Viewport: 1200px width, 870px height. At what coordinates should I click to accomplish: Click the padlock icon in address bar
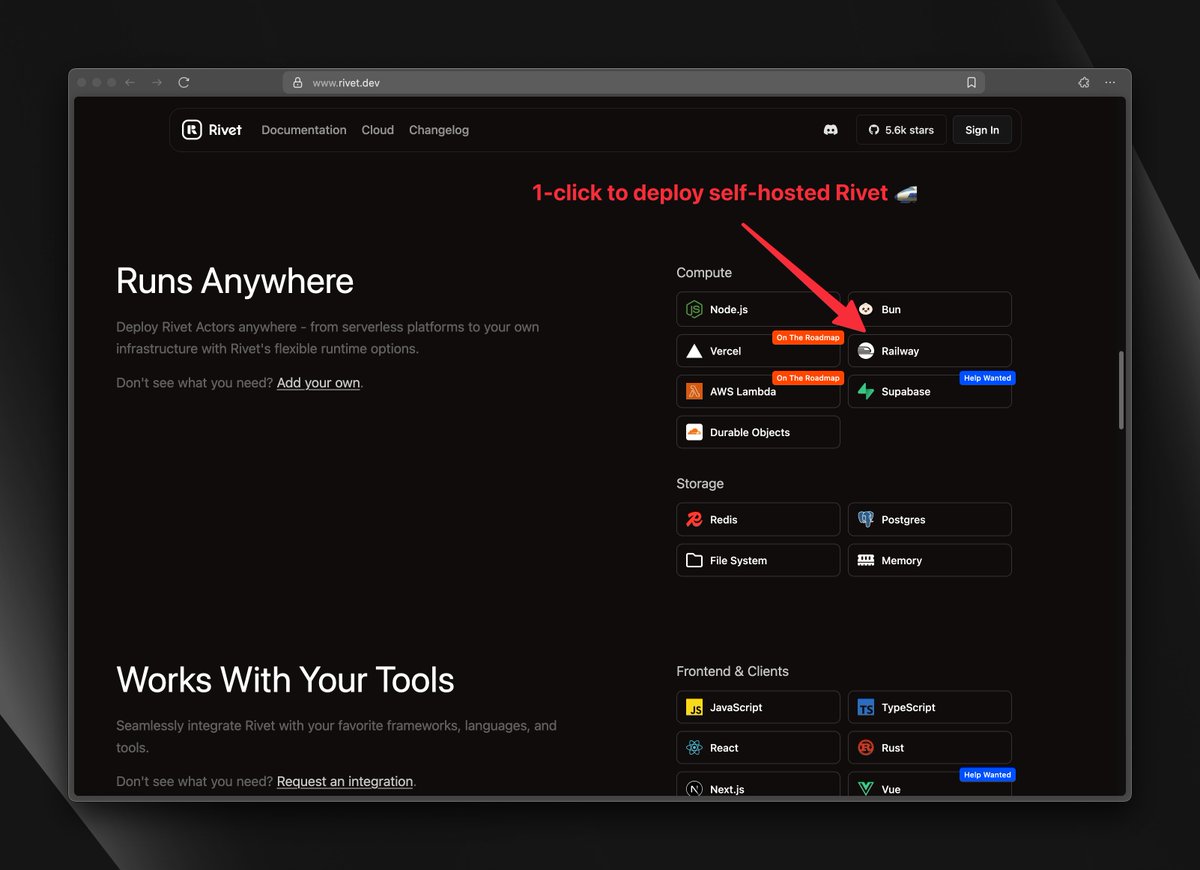(x=297, y=83)
